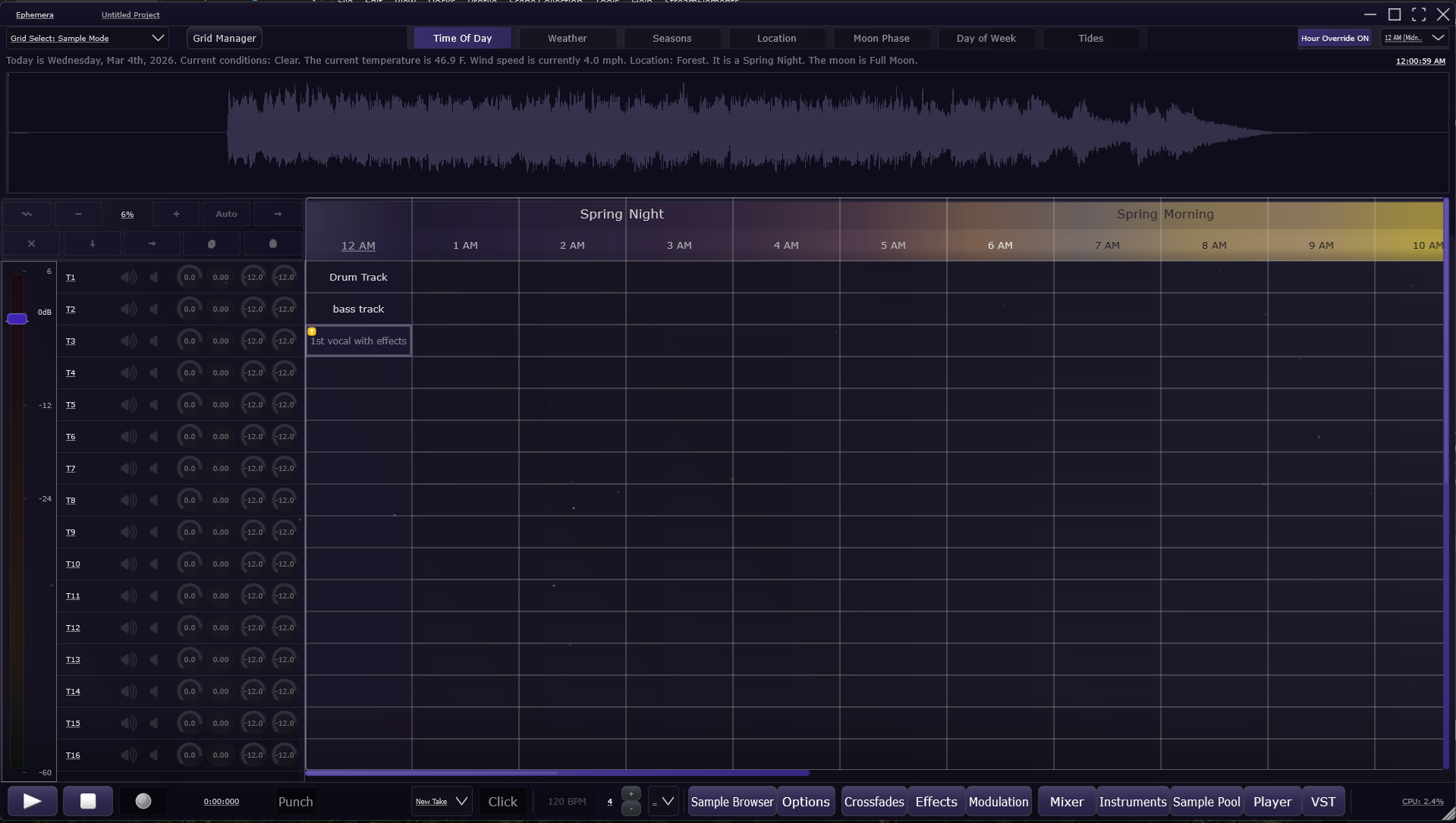Open the Sample Browser panel
The image size is (1456, 823).
click(x=731, y=801)
